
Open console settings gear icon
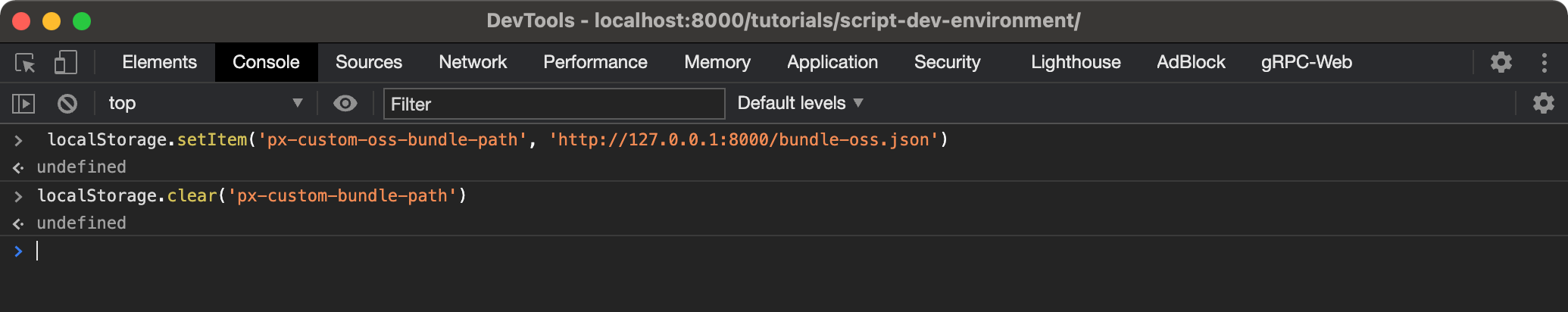tap(1543, 104)
